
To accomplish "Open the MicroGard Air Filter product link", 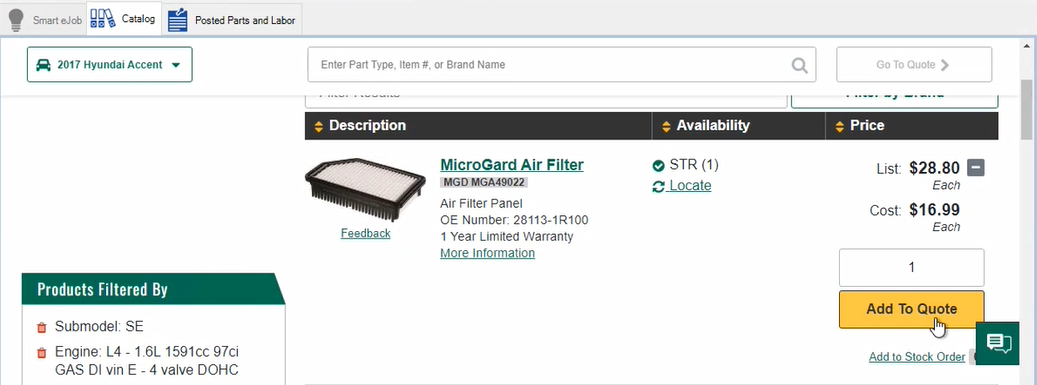I will 512,165.
